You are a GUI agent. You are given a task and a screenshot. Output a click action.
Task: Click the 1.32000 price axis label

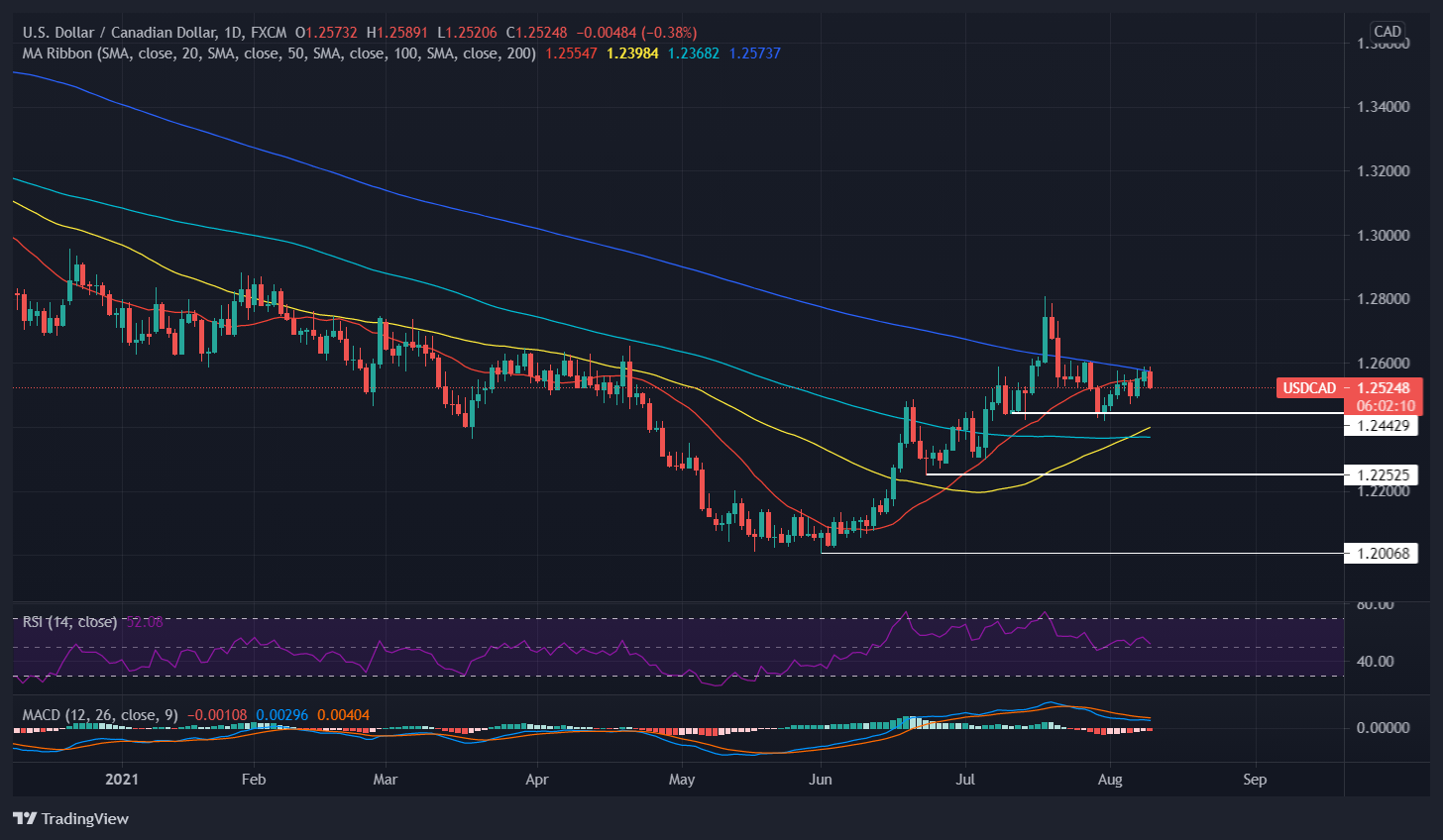coord(1383,171)
